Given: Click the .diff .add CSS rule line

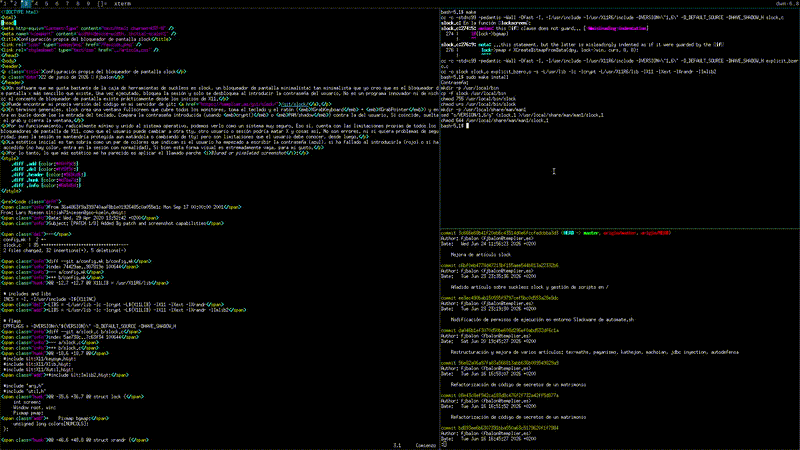Looking at the screenshot, I should tap(45, 164).
